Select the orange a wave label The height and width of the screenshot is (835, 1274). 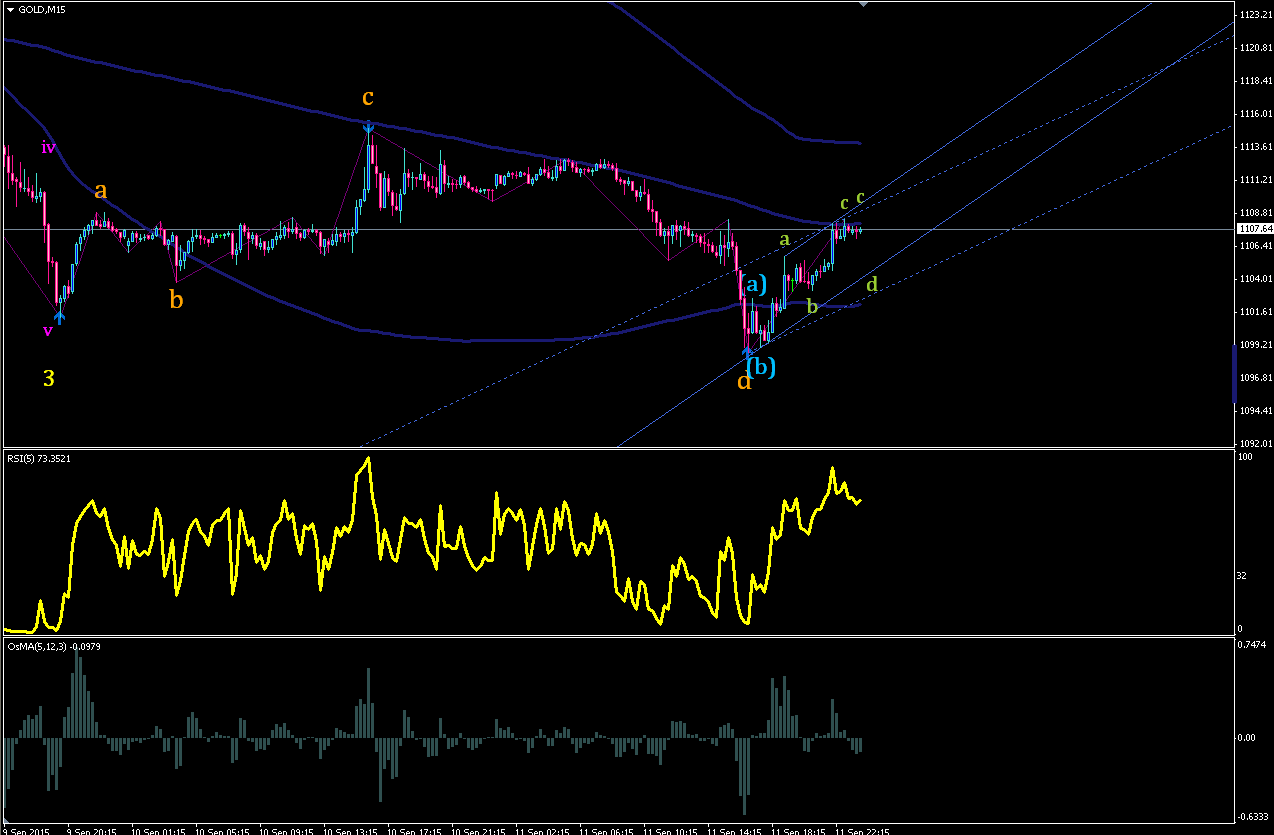pos(101,190)
